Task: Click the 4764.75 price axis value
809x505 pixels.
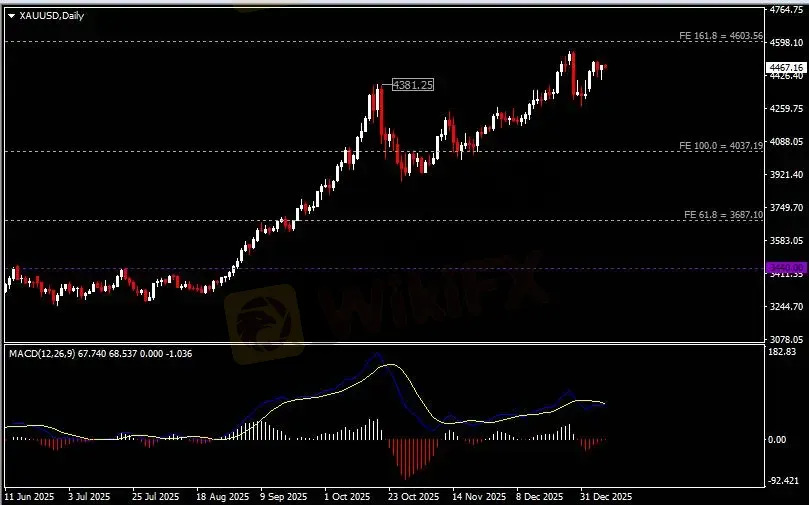Action: 786,10
